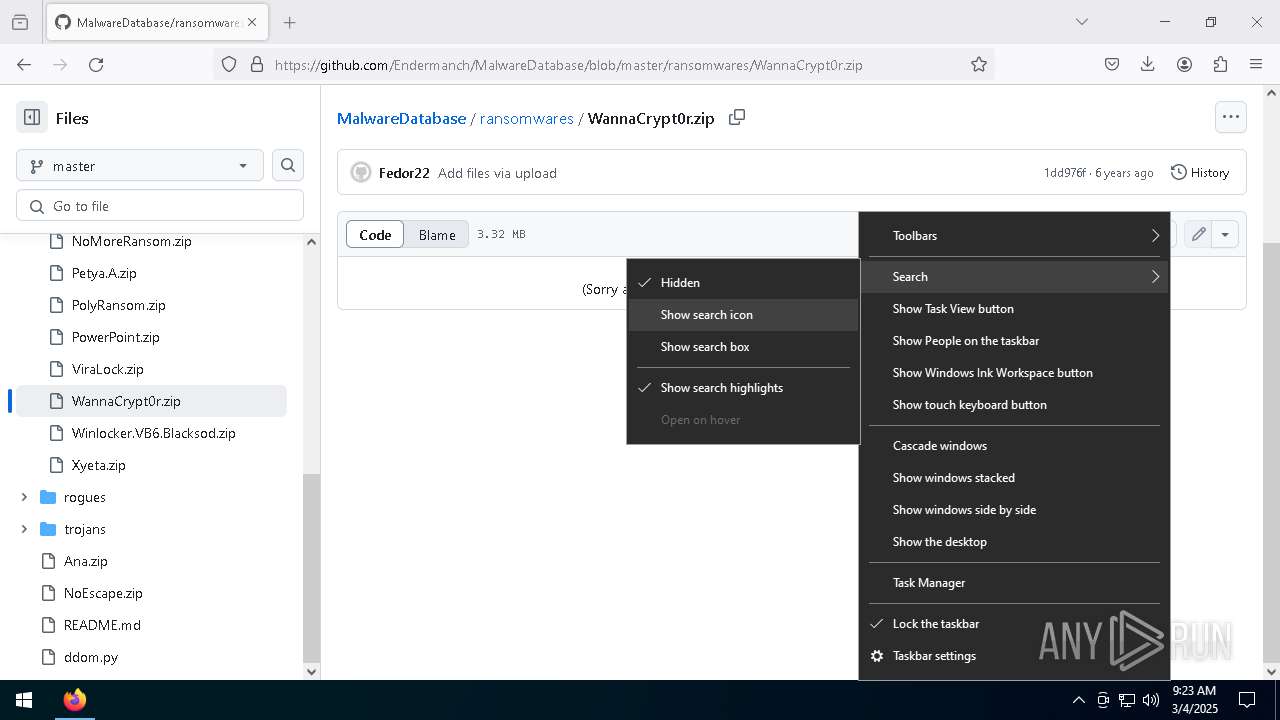This screenshot has width=1280, height=720.
Task: Open the MalwareDatabase repository link
Action: pos(401,118)
